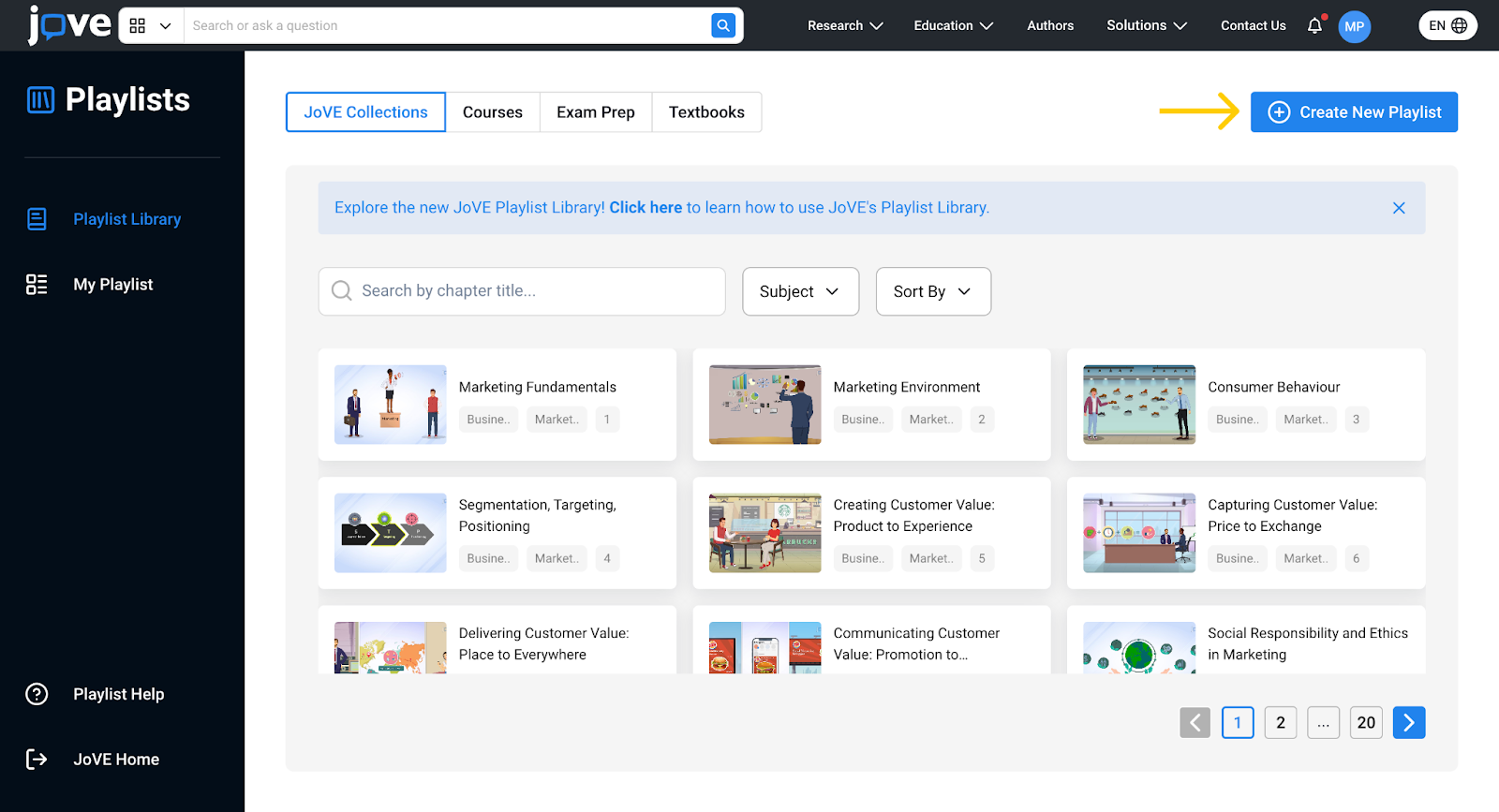Open Playlist Help
Viewport: 1499px width, 812px height.
(x=119, y=694)
